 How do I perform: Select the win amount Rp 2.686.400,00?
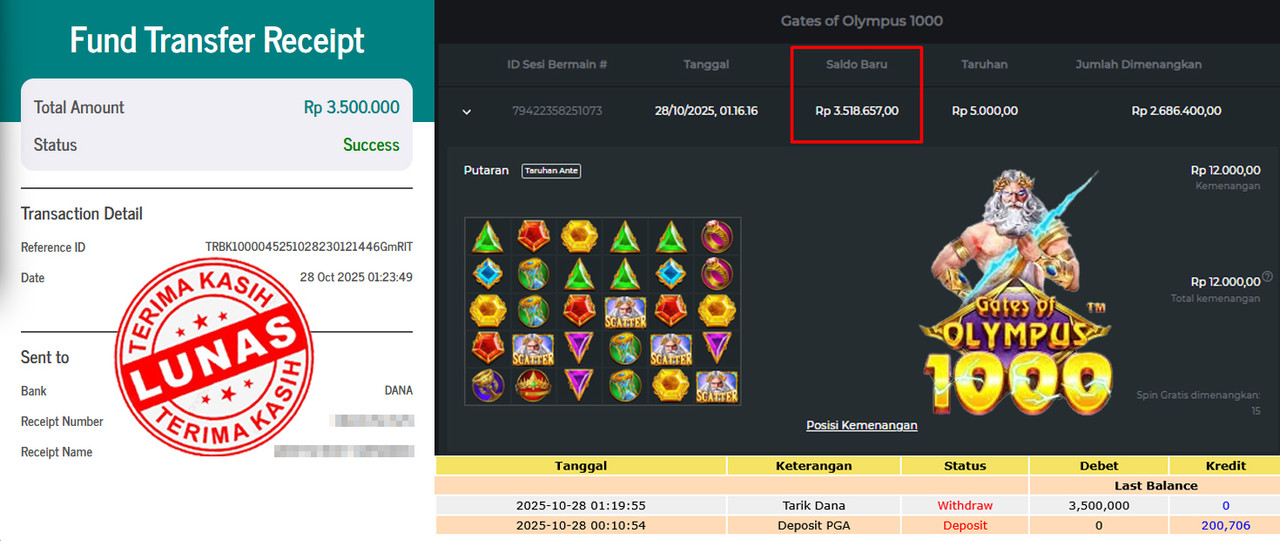coord(1176,111)
